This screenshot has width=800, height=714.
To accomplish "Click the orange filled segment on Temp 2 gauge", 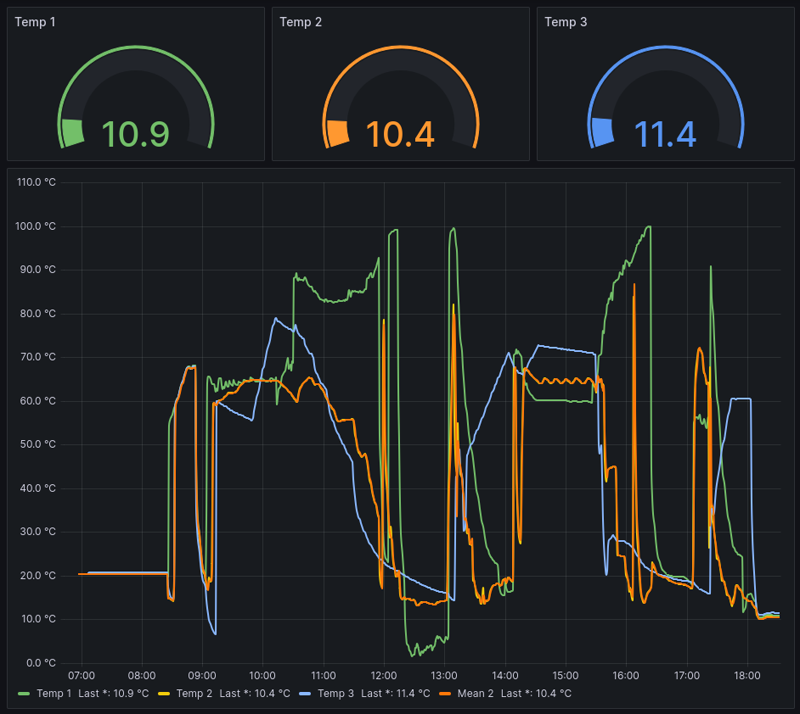I will 336,132.
